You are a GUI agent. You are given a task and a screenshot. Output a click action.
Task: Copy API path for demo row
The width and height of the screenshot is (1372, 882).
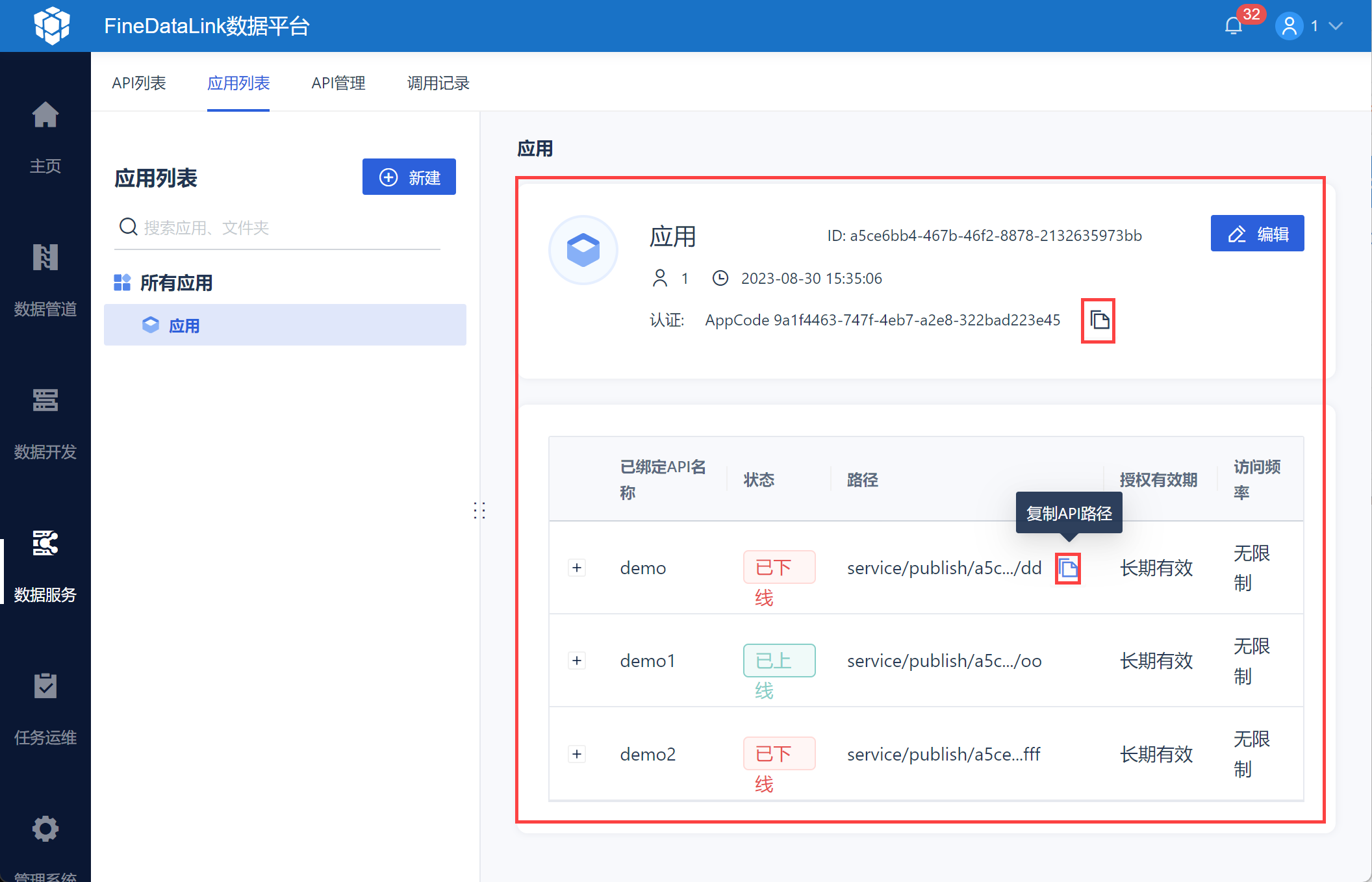click(x=1068, y=568)
